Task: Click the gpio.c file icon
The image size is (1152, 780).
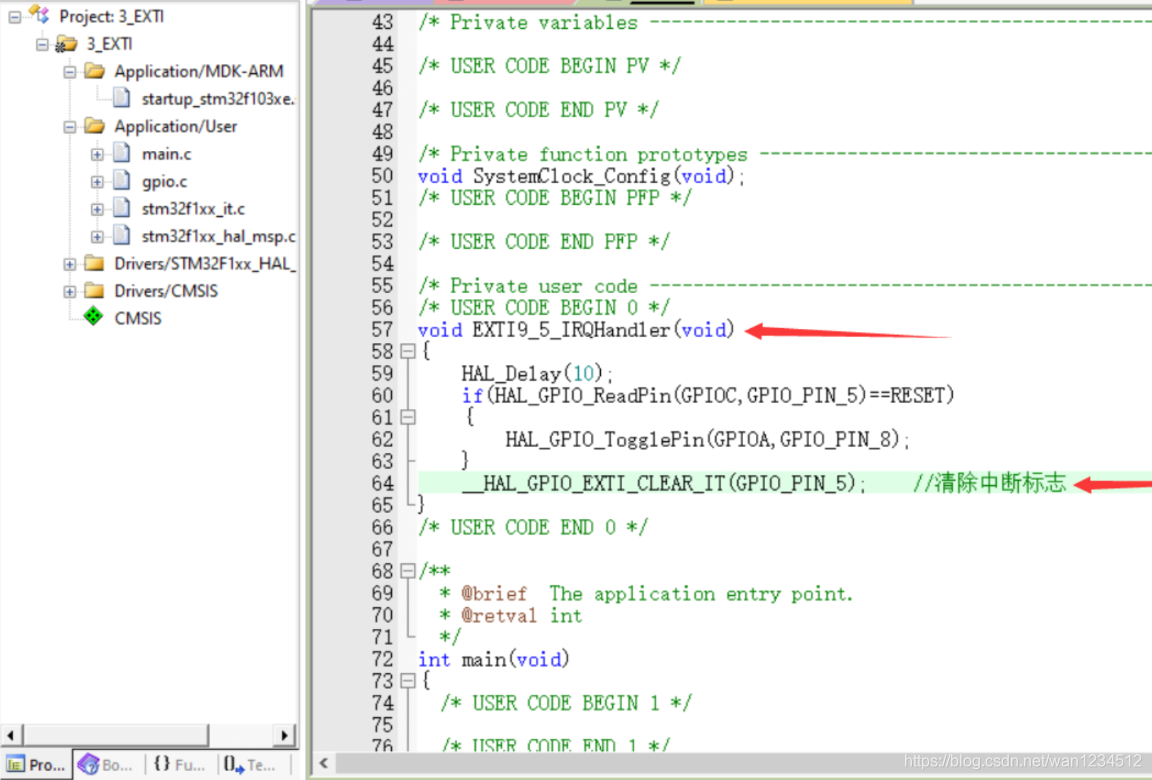Action: pos(121,182)
